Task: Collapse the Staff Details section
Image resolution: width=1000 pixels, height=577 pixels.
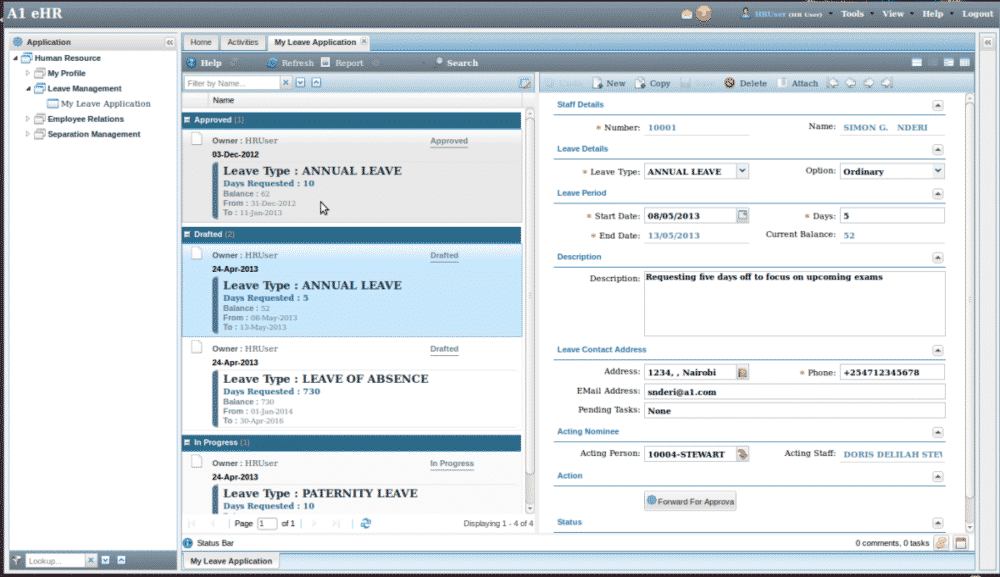Action: (x=937, y=105)
